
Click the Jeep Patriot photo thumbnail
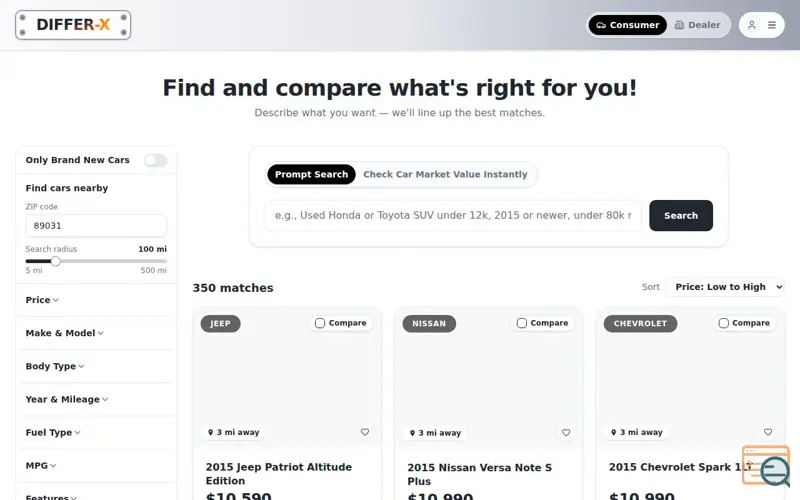pos(287,378)
